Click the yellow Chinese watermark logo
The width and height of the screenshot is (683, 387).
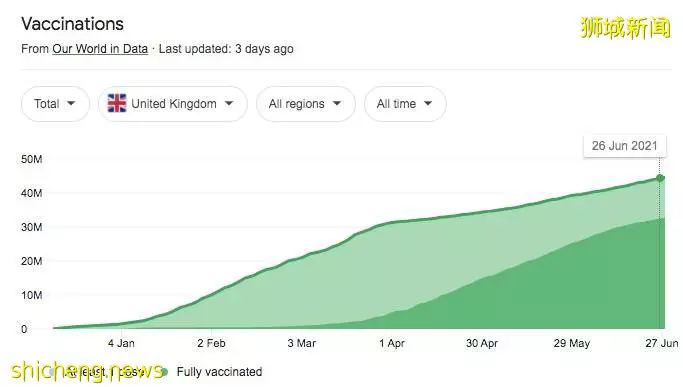click(x=625, y=27)
